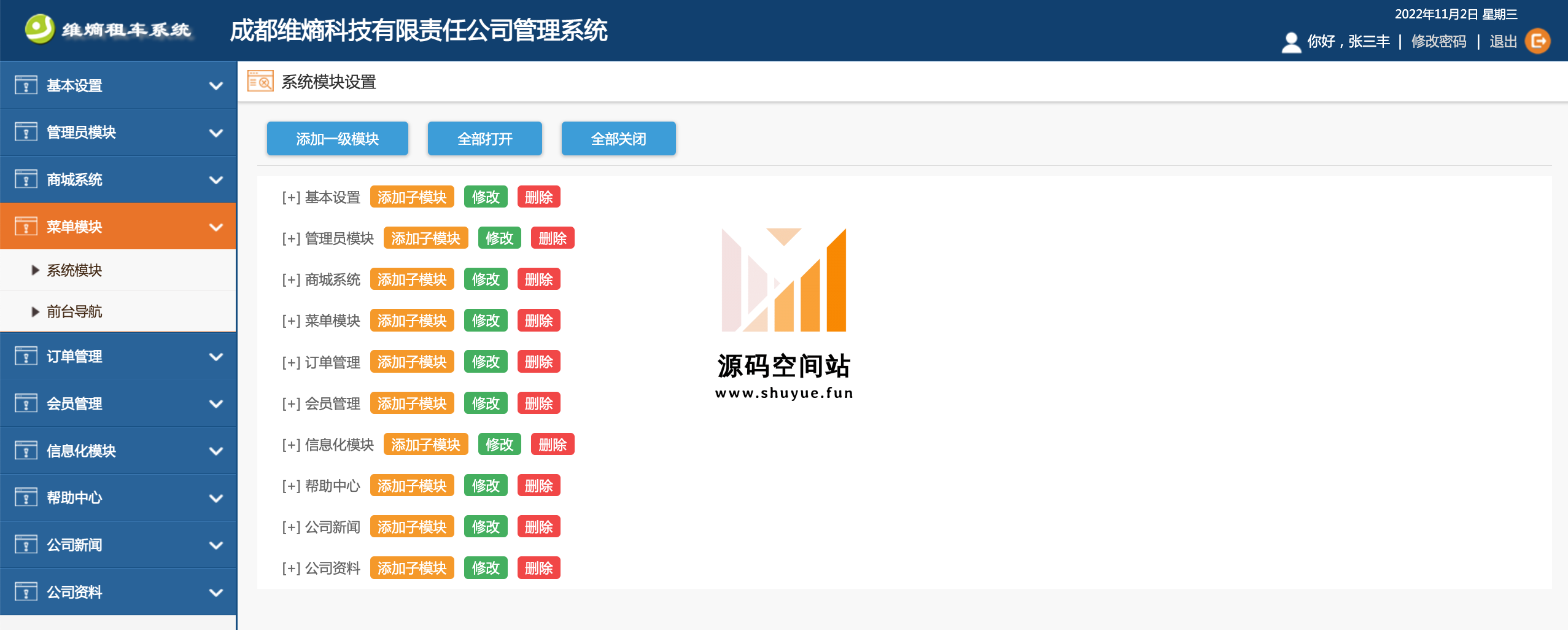Image resolution: width=1568 pixels, height=630 pixels.
Task: Expand [+] 信息化模块 module row
Action: coord(291,445)
